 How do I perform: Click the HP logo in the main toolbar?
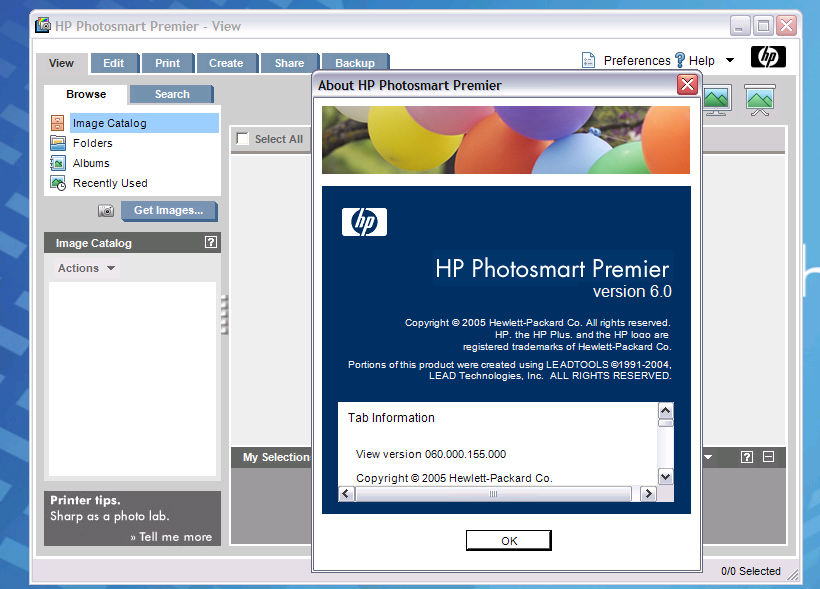point(768,57)
